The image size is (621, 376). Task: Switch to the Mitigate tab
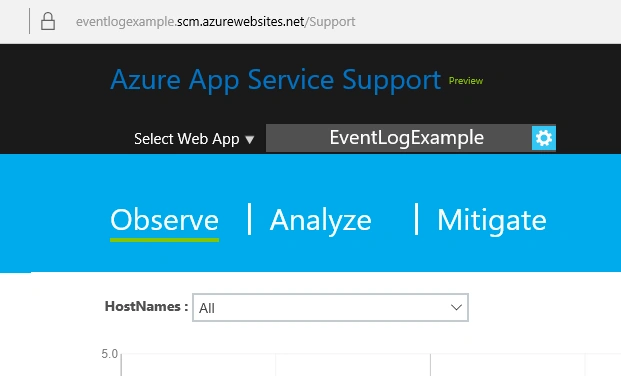(x=491, y=220)
